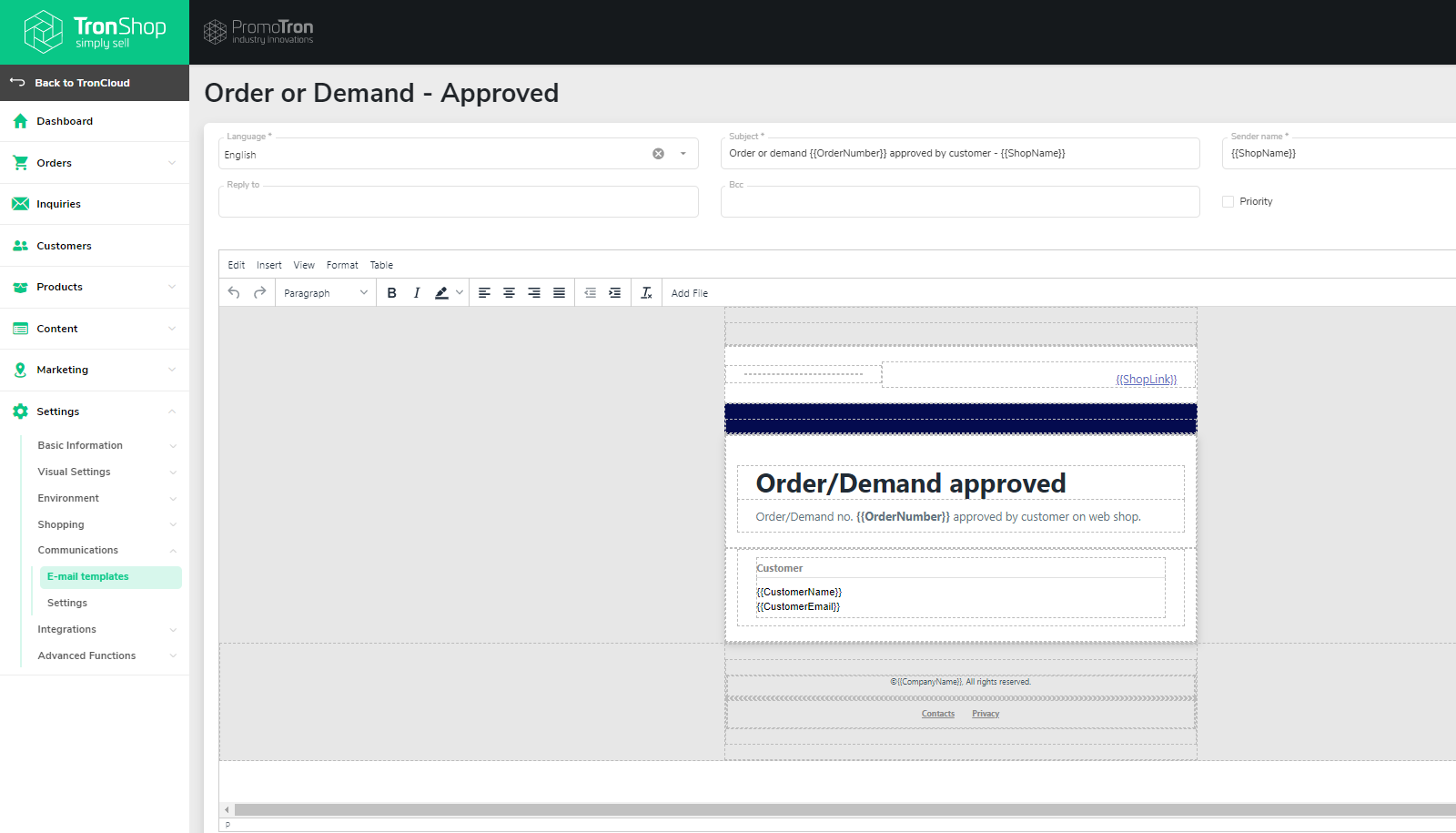Expand the Content menu chevron

click(172, 329)
